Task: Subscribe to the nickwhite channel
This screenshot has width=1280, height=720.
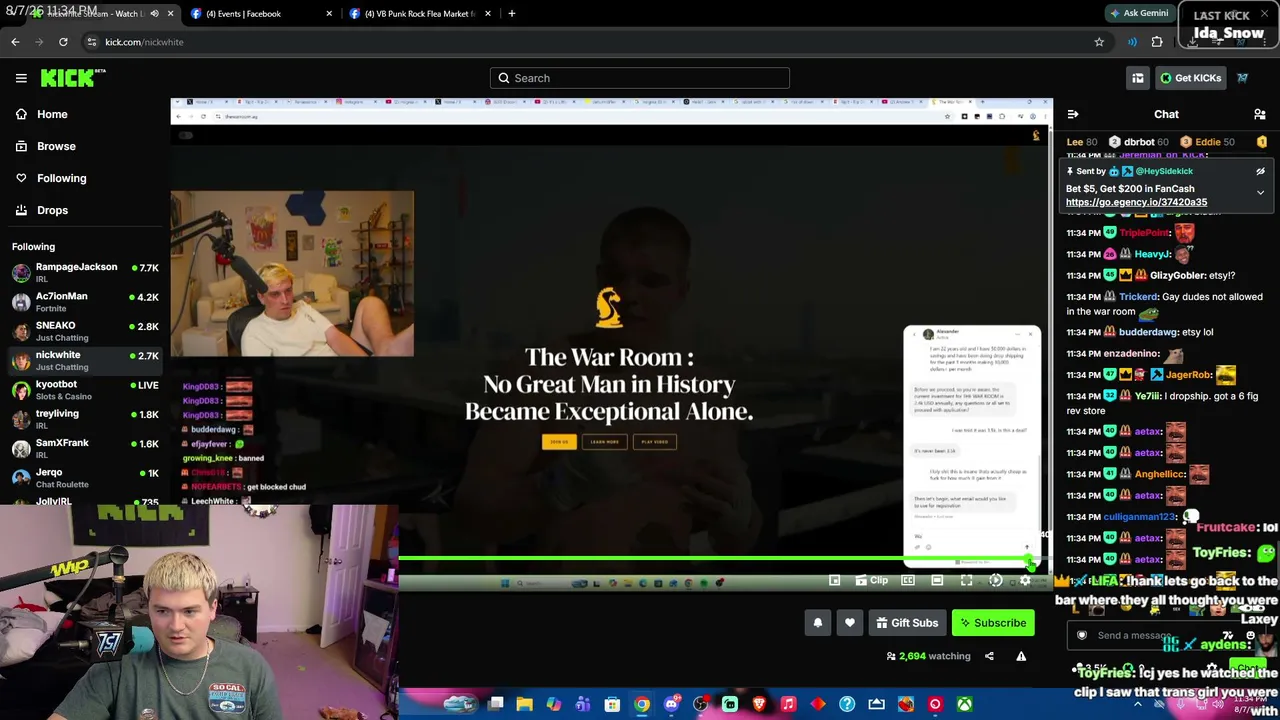Action: point(993,623)
